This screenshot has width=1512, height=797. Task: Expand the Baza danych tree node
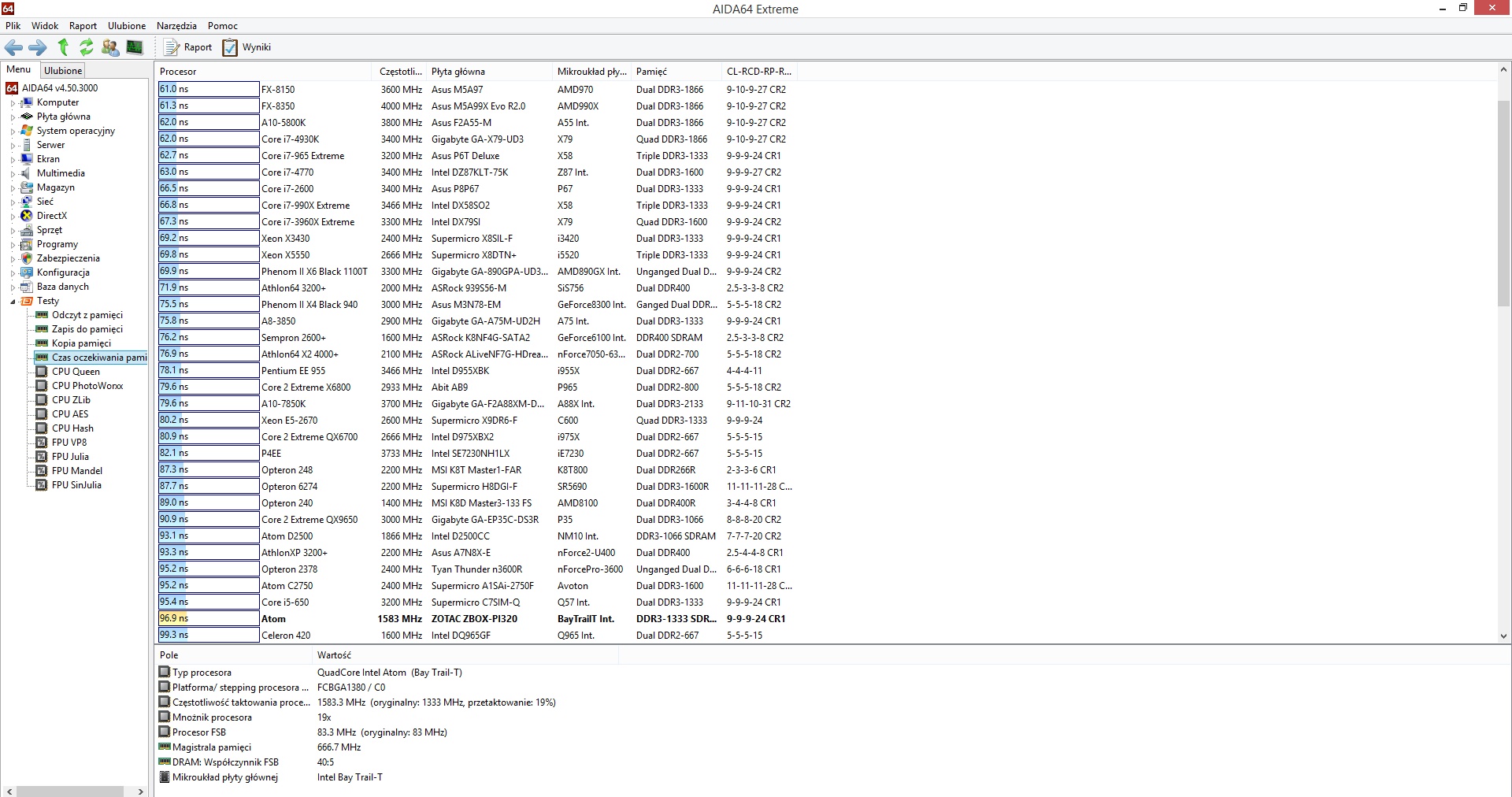13,287
